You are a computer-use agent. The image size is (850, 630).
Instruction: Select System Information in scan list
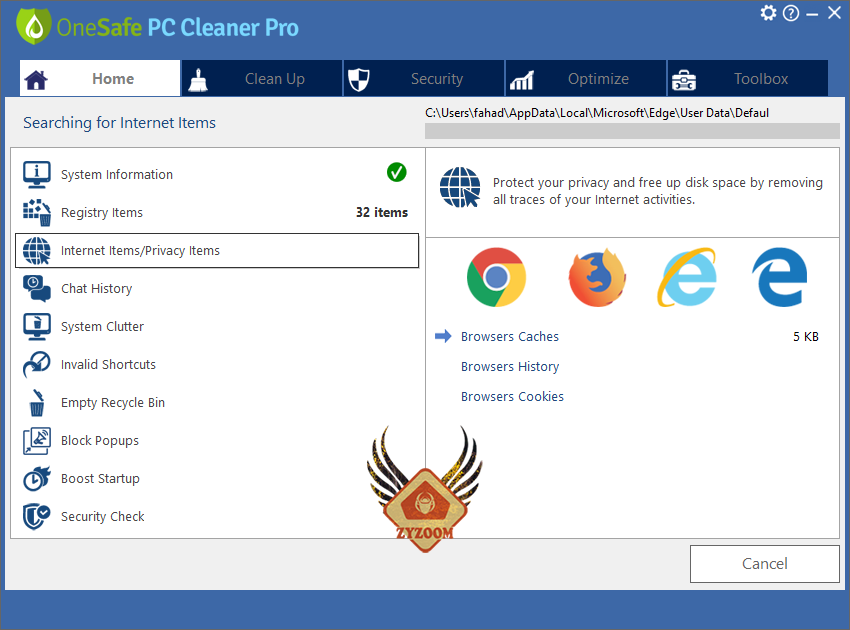pyautogui.click(x=217, y=175)
